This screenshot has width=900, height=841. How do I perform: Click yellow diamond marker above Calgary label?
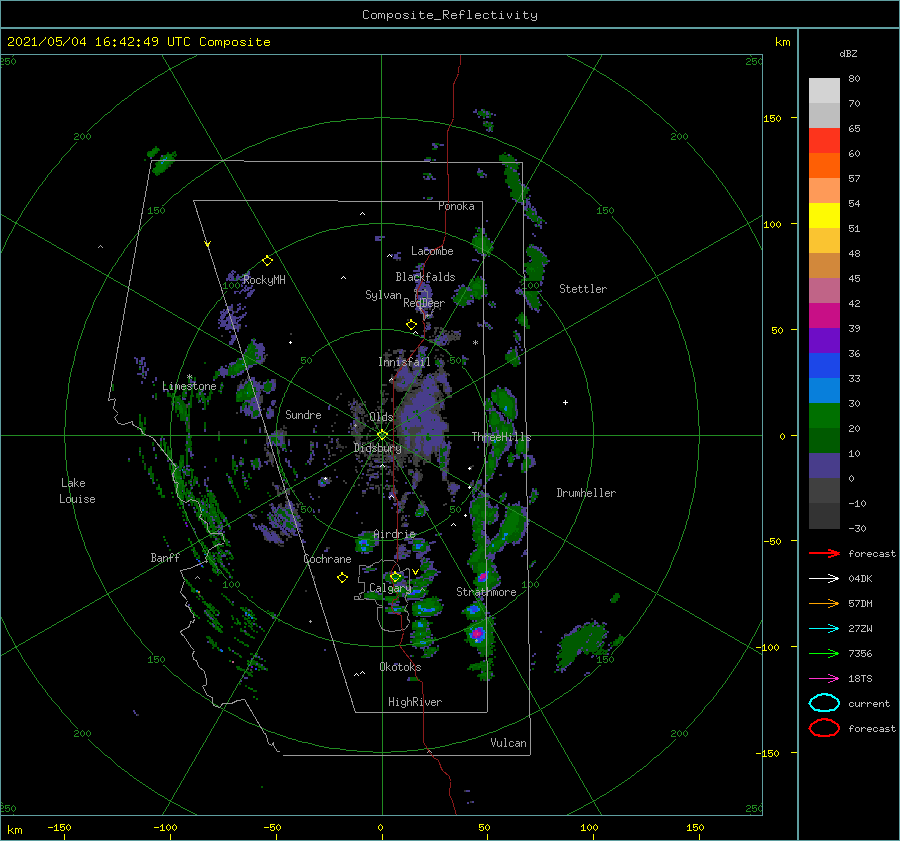395,576
